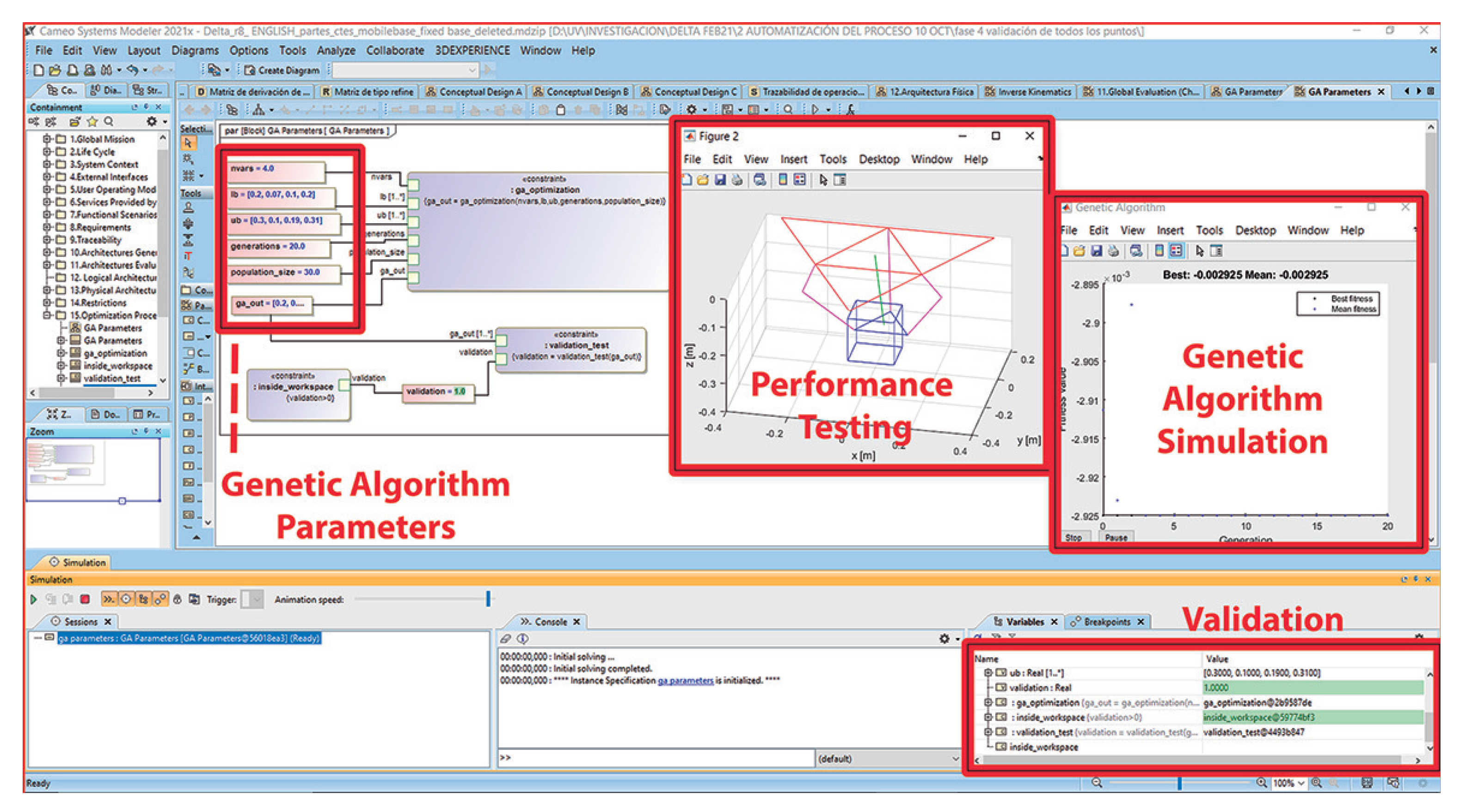Click the star favorites icon in Containment panel

92,121
